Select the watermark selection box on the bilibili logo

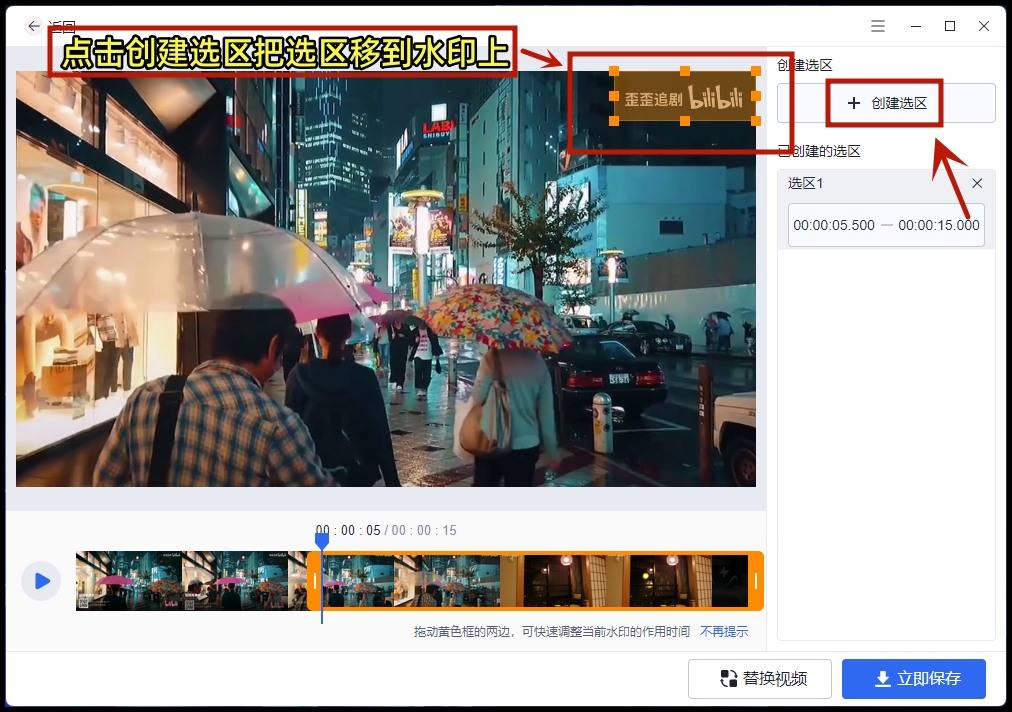(x=685, y=97)
